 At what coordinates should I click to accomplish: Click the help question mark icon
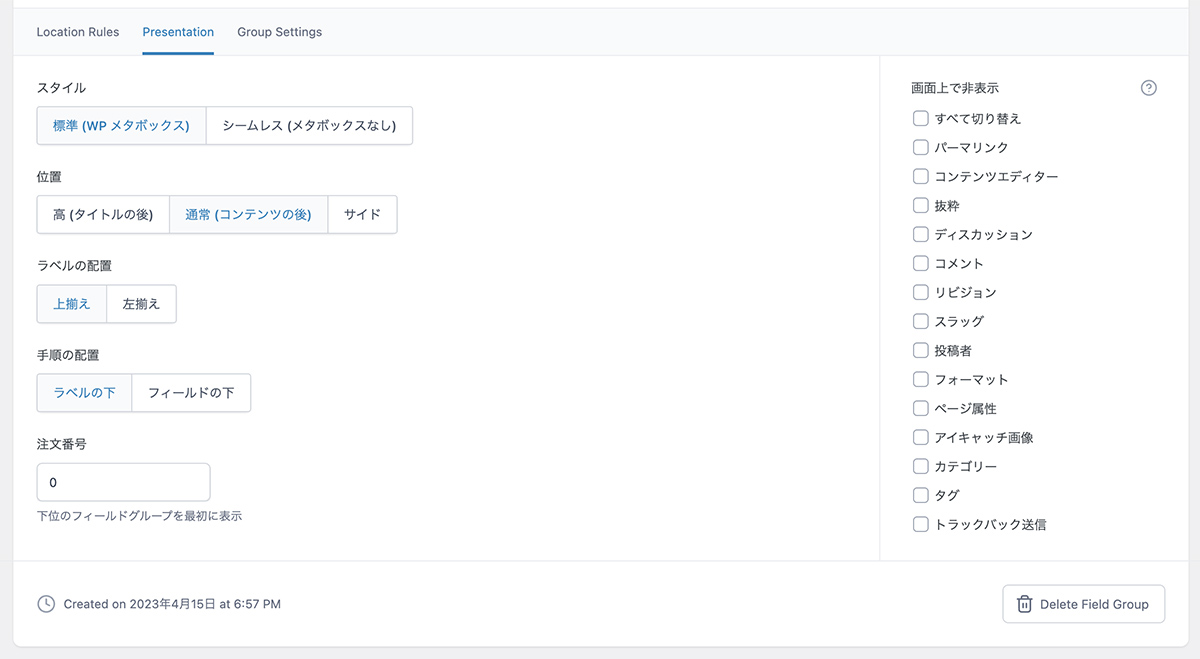pyautogui.click(x=1148, y=88)
